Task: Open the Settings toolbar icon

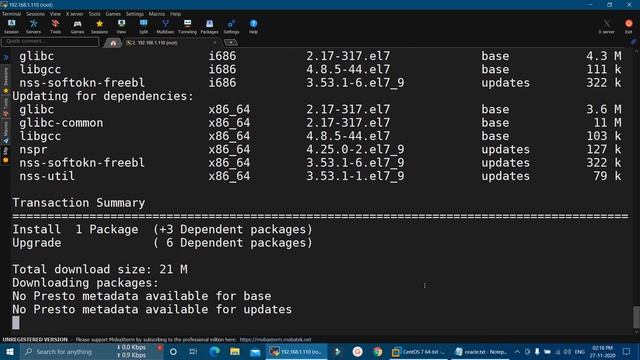Action: pos(231,26)
